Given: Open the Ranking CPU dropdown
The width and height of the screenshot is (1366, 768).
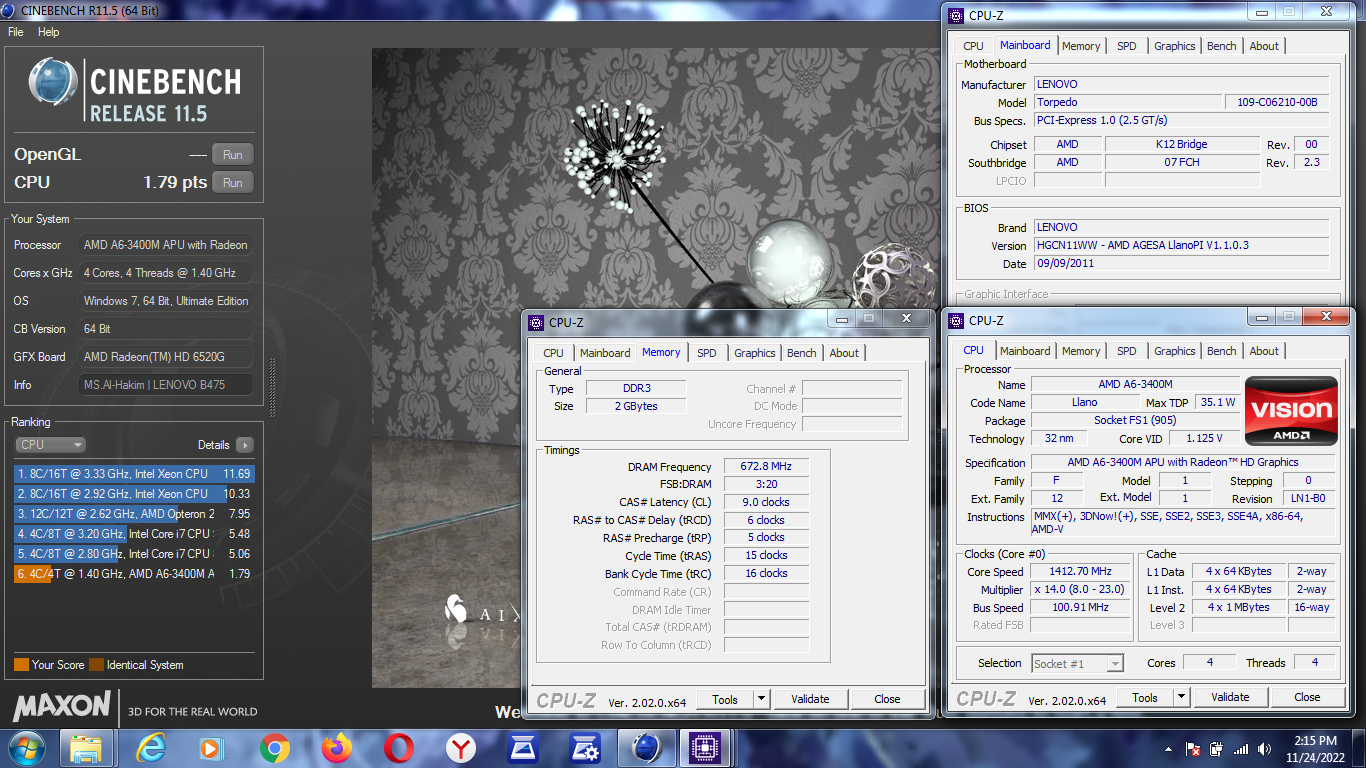Looking at the screenshot, I should pos(50,445).
